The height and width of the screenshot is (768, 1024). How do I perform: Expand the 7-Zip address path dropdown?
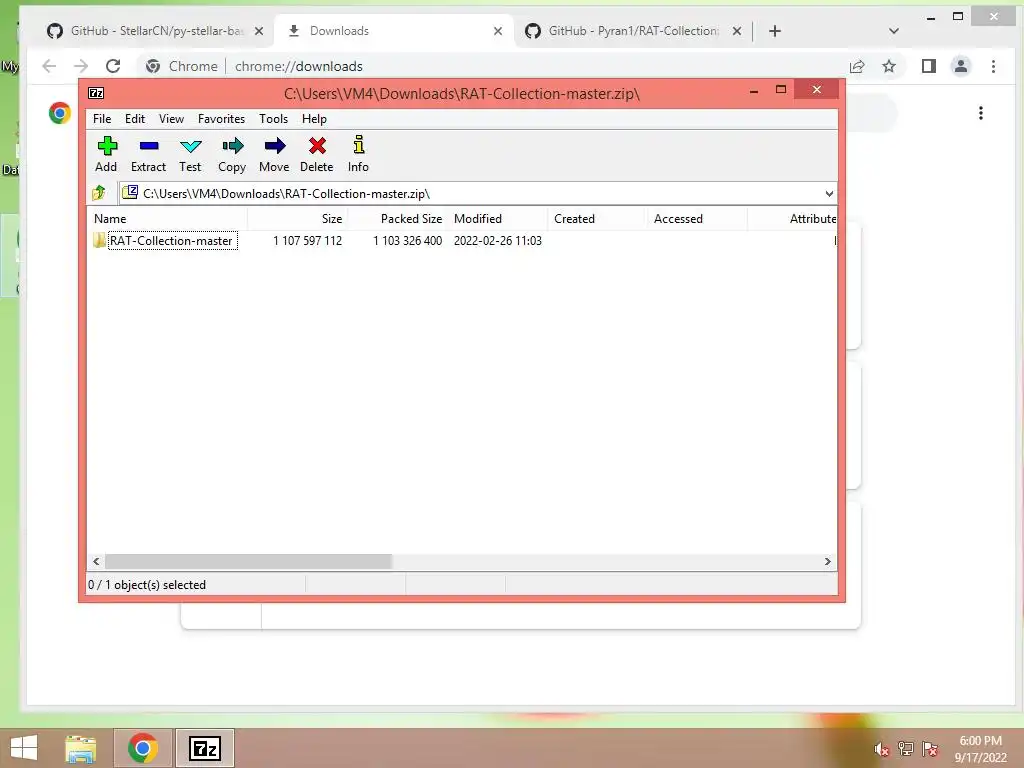click(829, 193)
